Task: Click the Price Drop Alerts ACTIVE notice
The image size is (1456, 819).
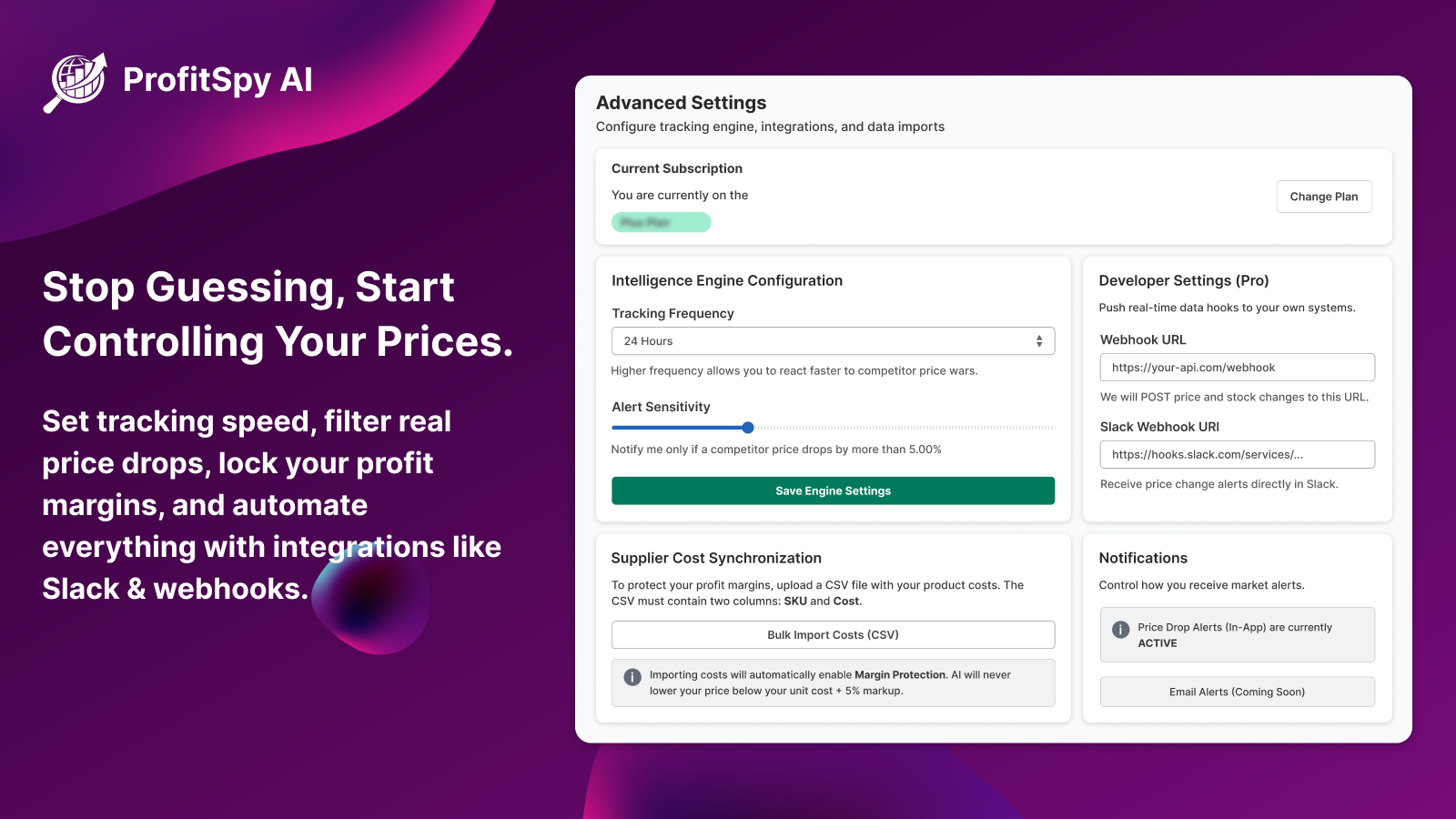Action: pos(1236,635)
